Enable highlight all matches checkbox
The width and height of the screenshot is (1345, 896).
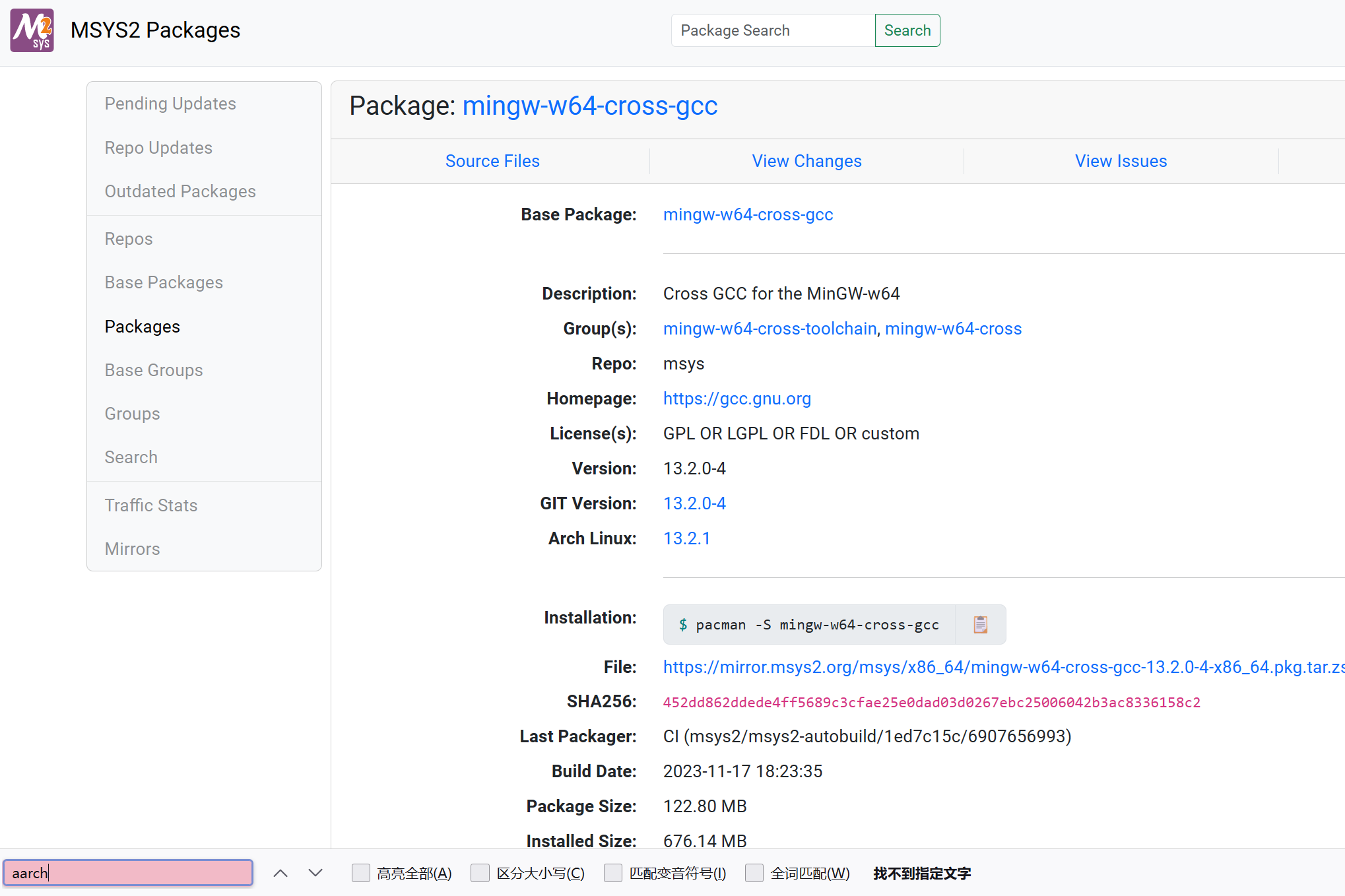[361, 873]
